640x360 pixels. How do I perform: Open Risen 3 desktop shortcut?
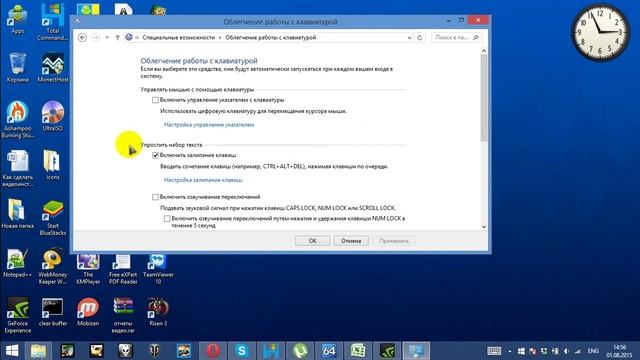pyautogui.click(x=158, y=312)
